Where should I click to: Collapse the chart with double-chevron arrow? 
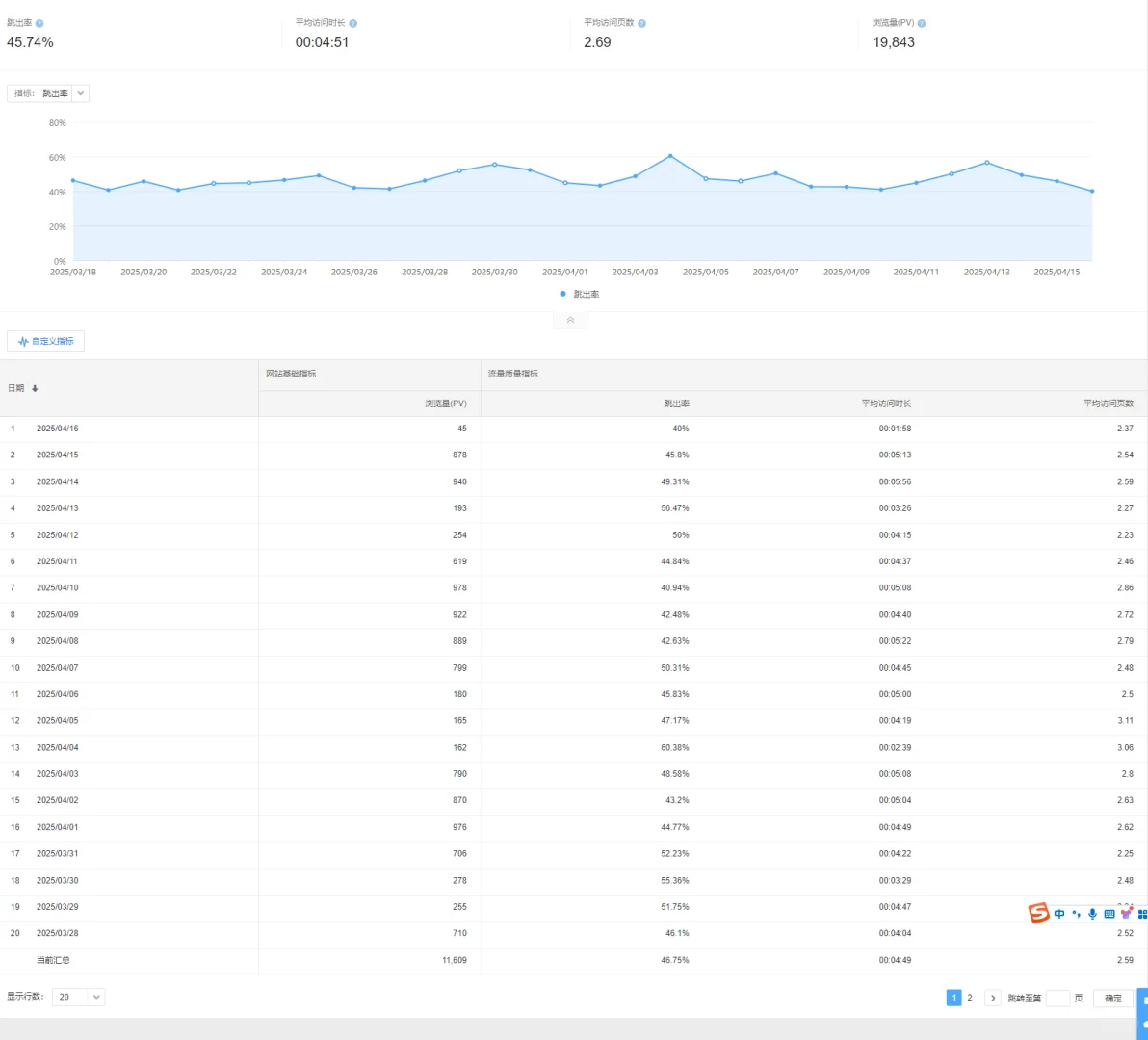pyautogui.click(x=570, y=321)
